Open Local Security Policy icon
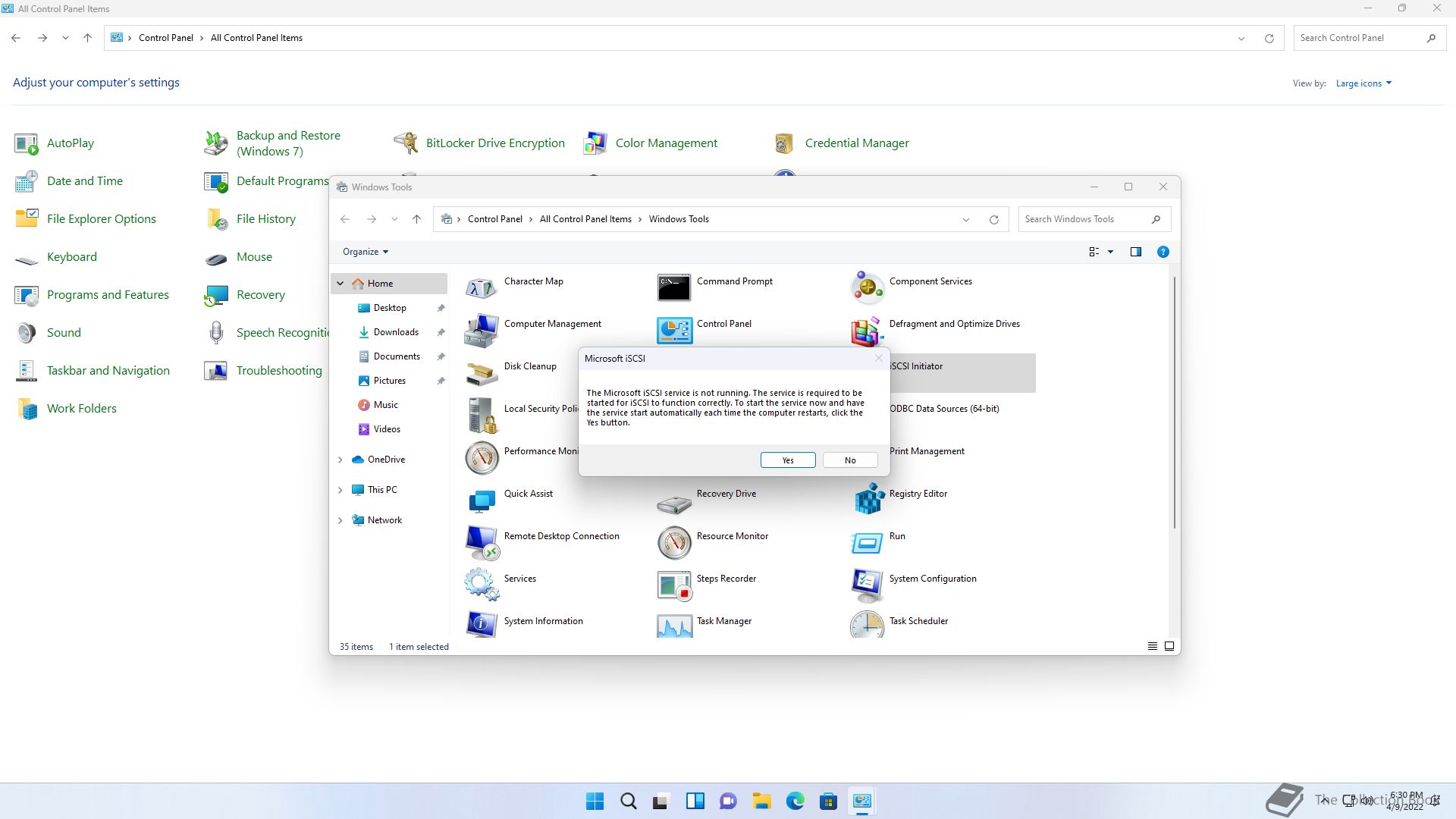The height and width of the screenshot is (819, 1456). tap(482, 416)
